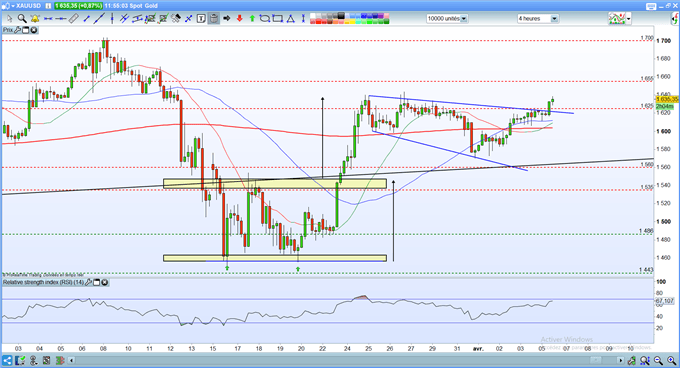Open RSI indicator wrench settings
Image resolution: width=680 pixels, height=368 pixels.
(x=88, y=282)
